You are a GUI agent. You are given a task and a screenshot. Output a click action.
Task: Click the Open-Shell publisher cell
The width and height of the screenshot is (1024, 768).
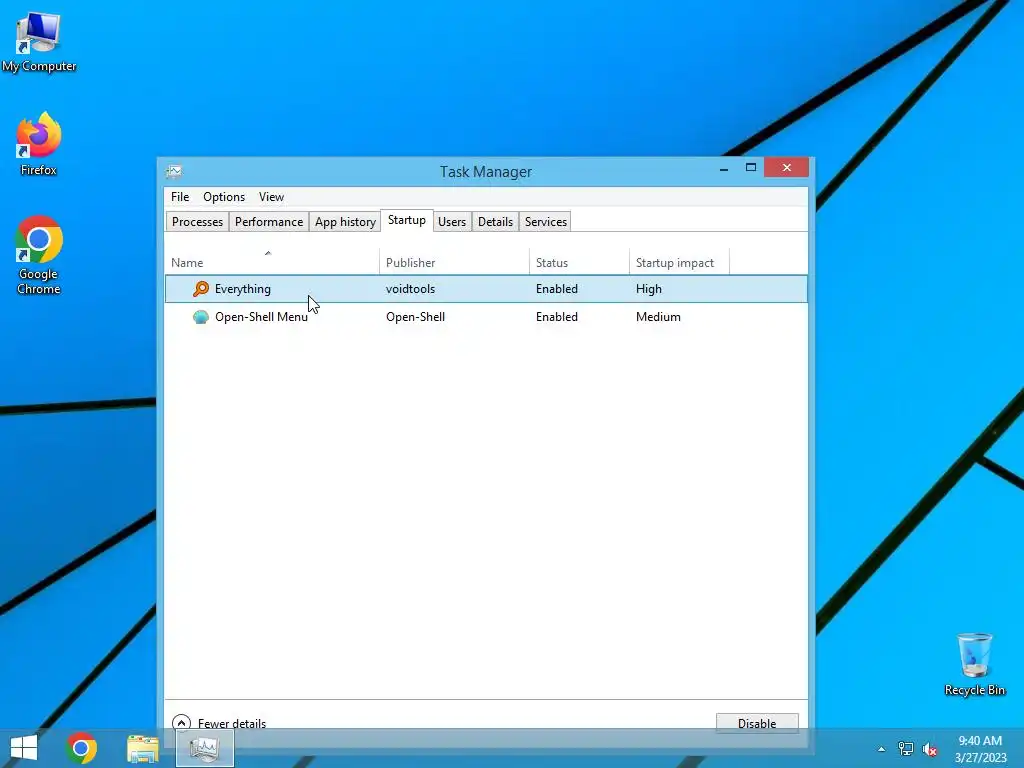click(415, 317)
